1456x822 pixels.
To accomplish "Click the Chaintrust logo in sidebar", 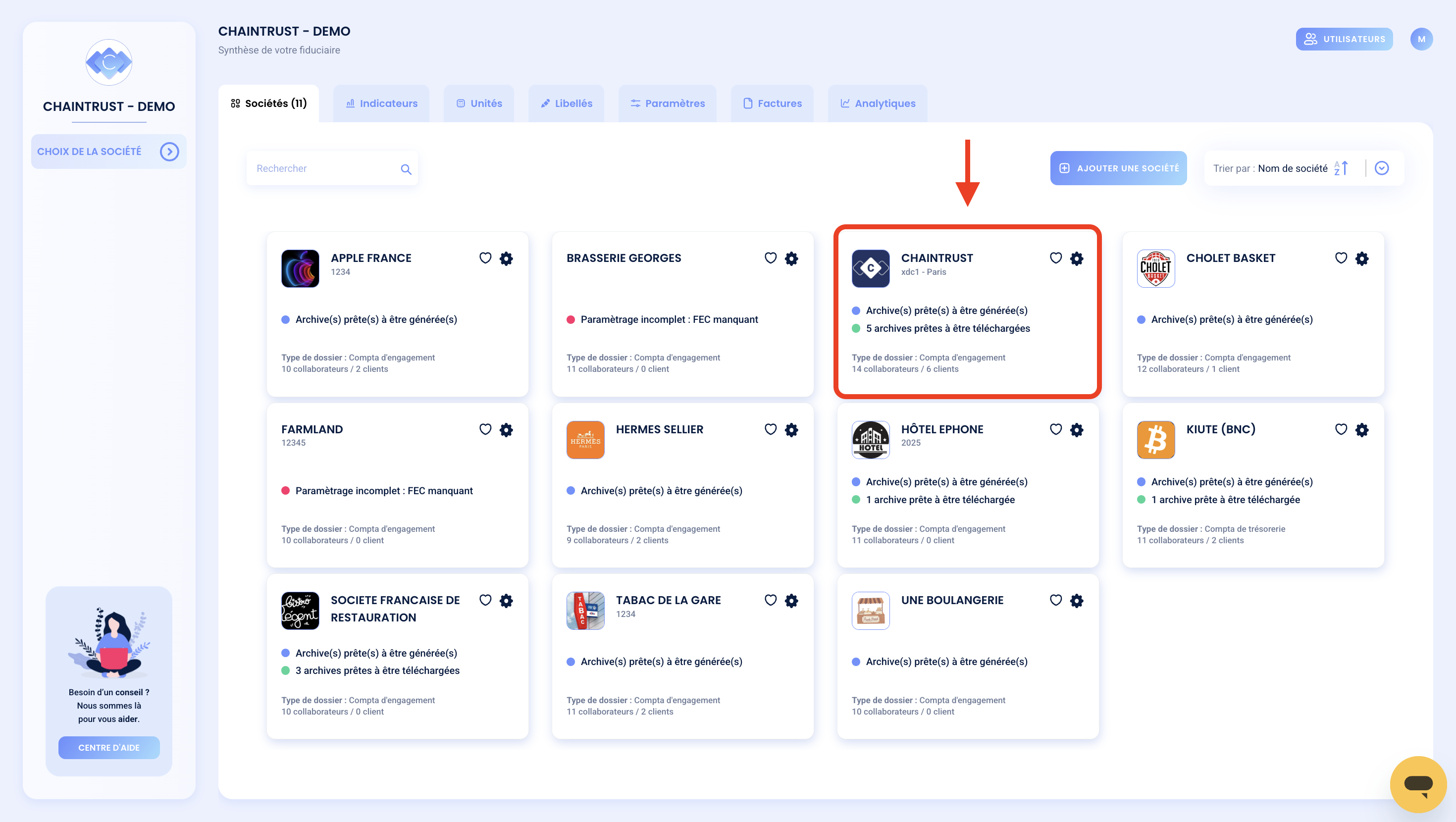I will point(109,62).
